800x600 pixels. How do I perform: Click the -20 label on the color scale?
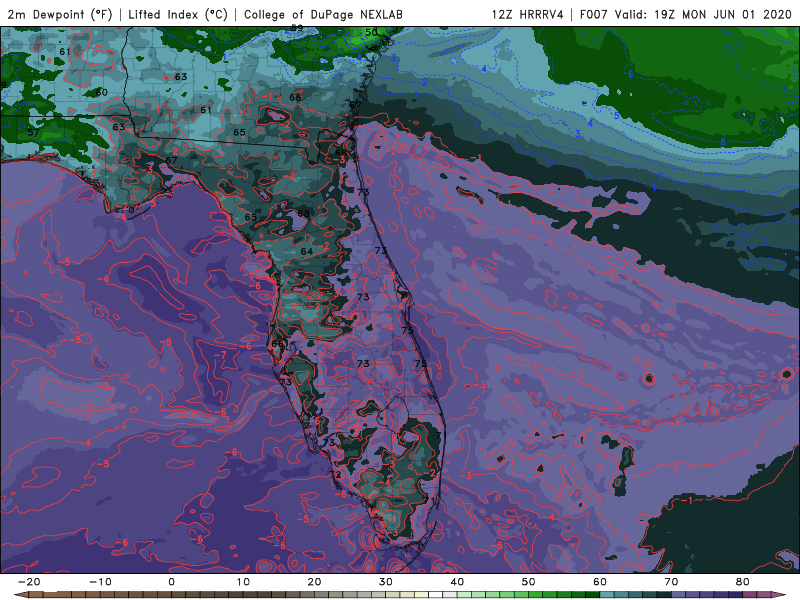(29, 582)
